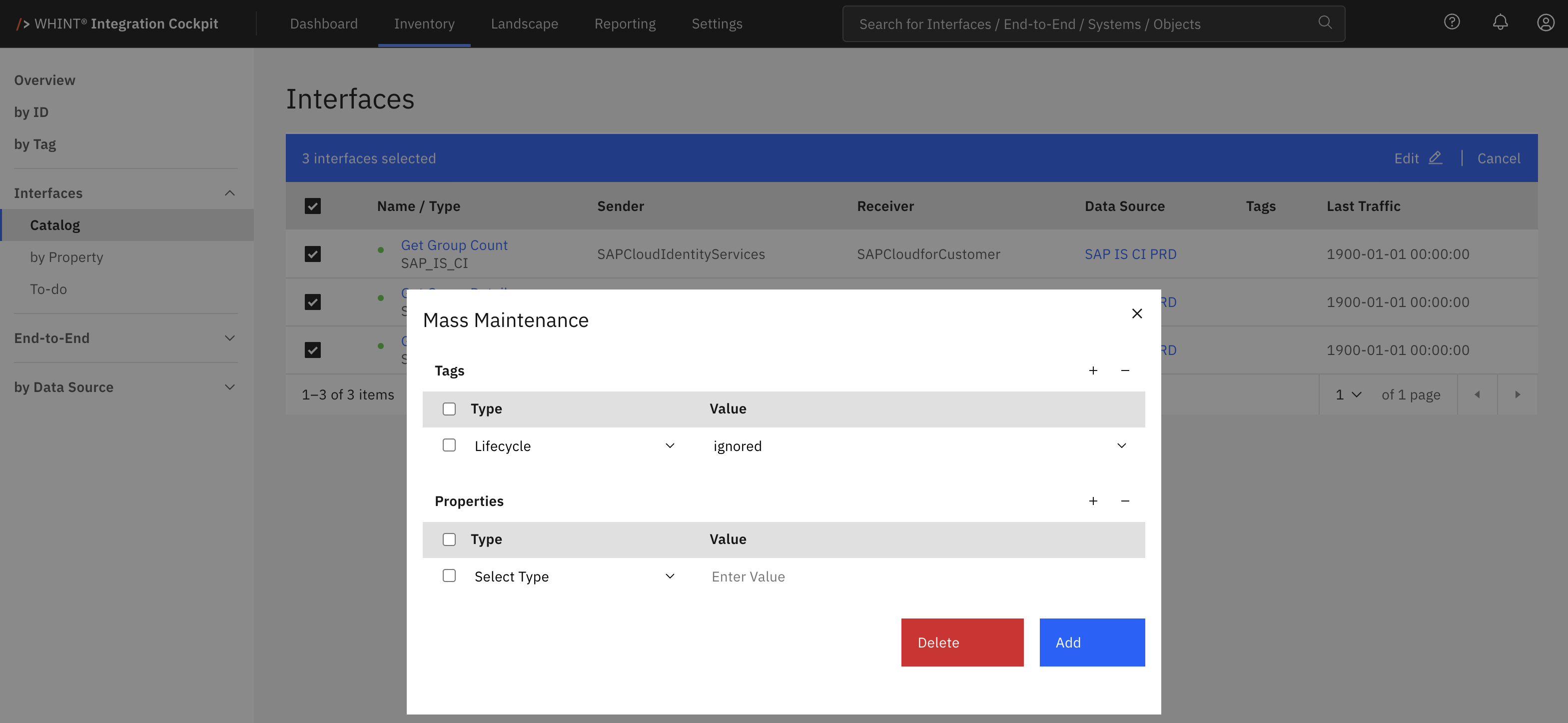This screenshot has height=723, width=1568.
Task: Switch to the Landscape tab
Action: pyautogui.click(x=524, y=24)
